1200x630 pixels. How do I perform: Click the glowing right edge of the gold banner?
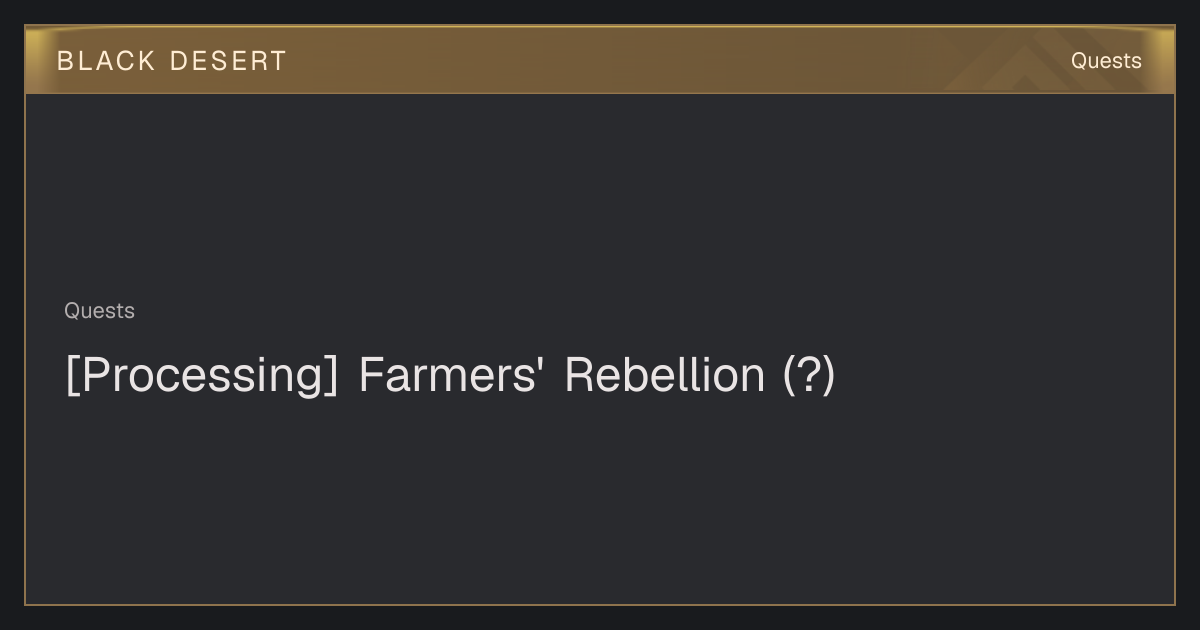pyautogui.click(x=1166, y=61)
